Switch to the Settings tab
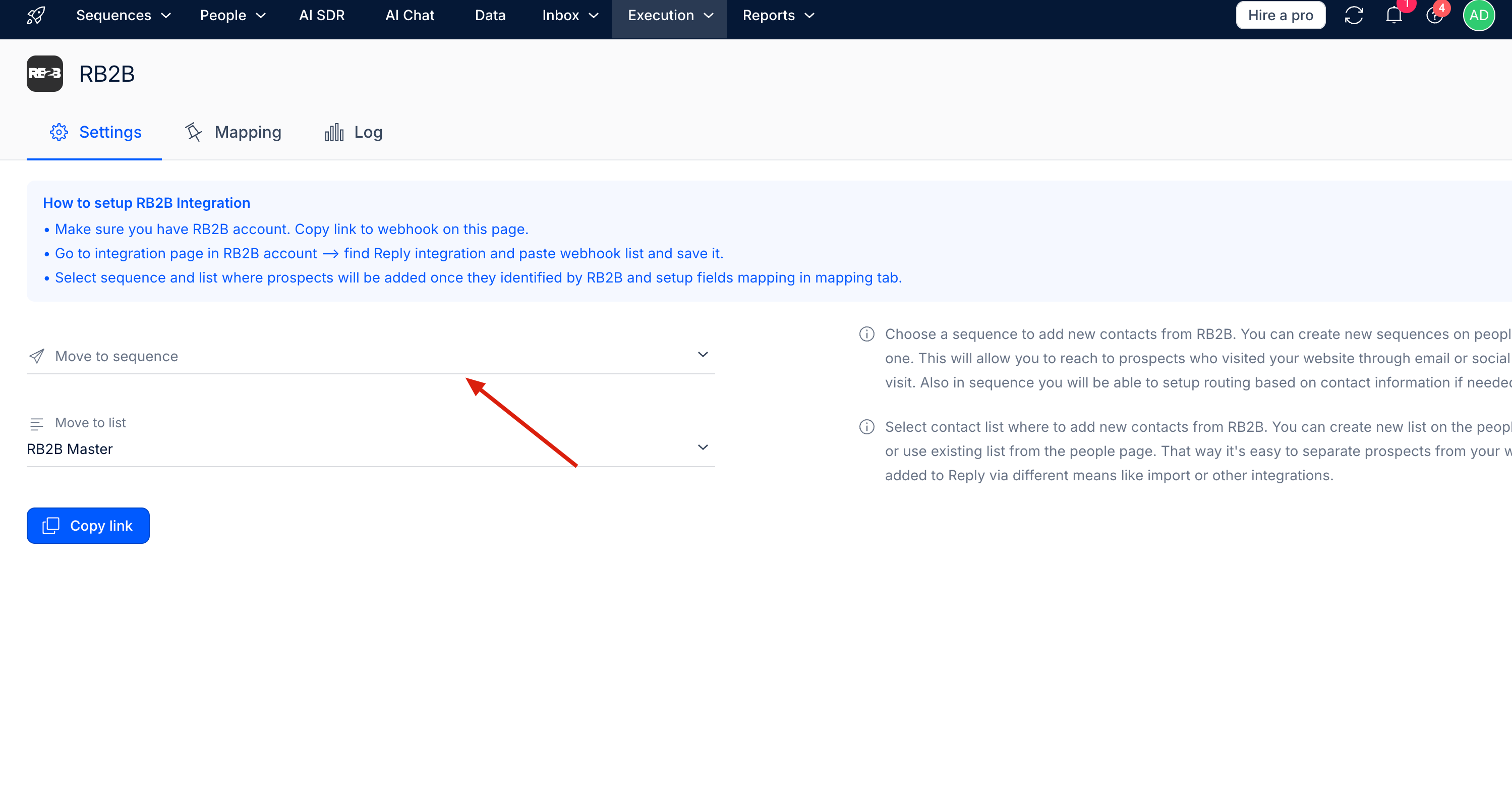This screenshot has height=789, width=1512. pyautogui.click(x=94, y=132)
